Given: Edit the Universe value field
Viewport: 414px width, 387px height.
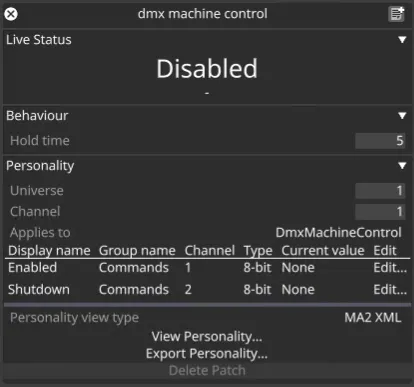Looking at the screenshot, I should click(380, 191).
